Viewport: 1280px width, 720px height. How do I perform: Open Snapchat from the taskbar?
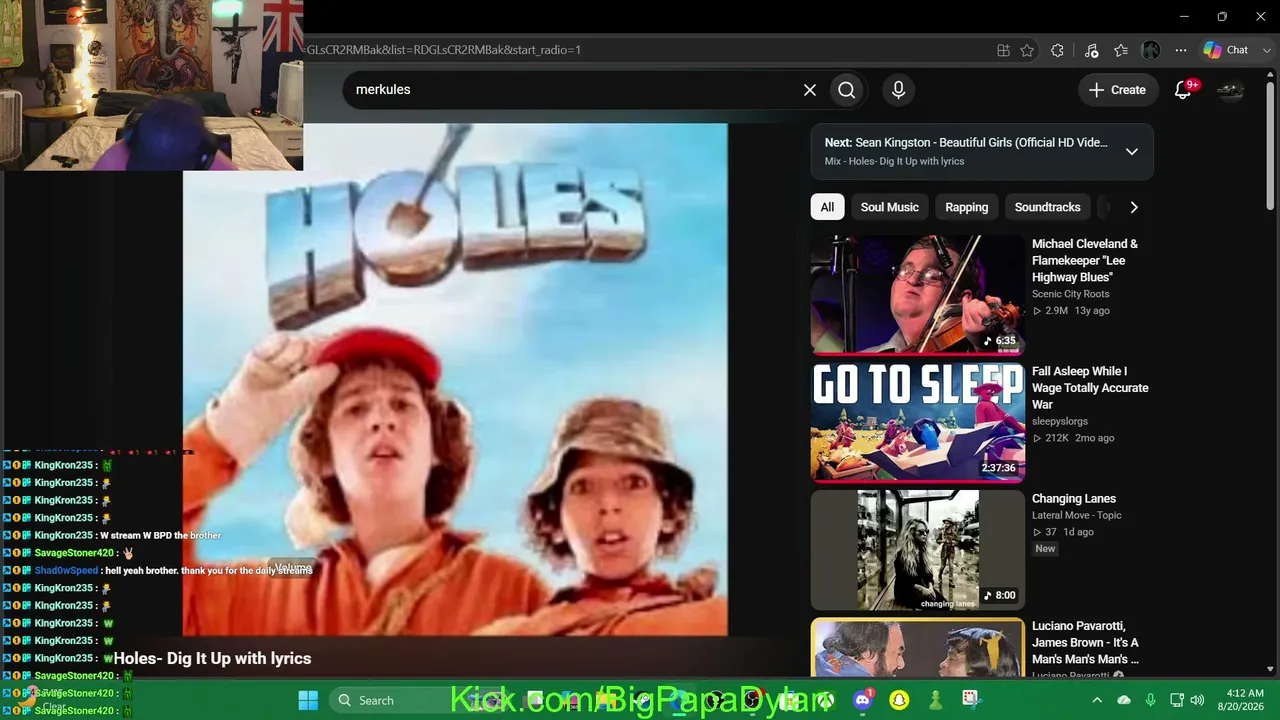(899, 700)
